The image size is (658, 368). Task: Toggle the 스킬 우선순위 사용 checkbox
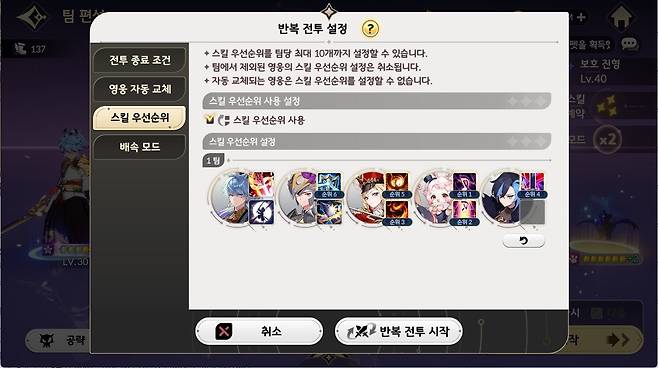[x=210, y=120]
